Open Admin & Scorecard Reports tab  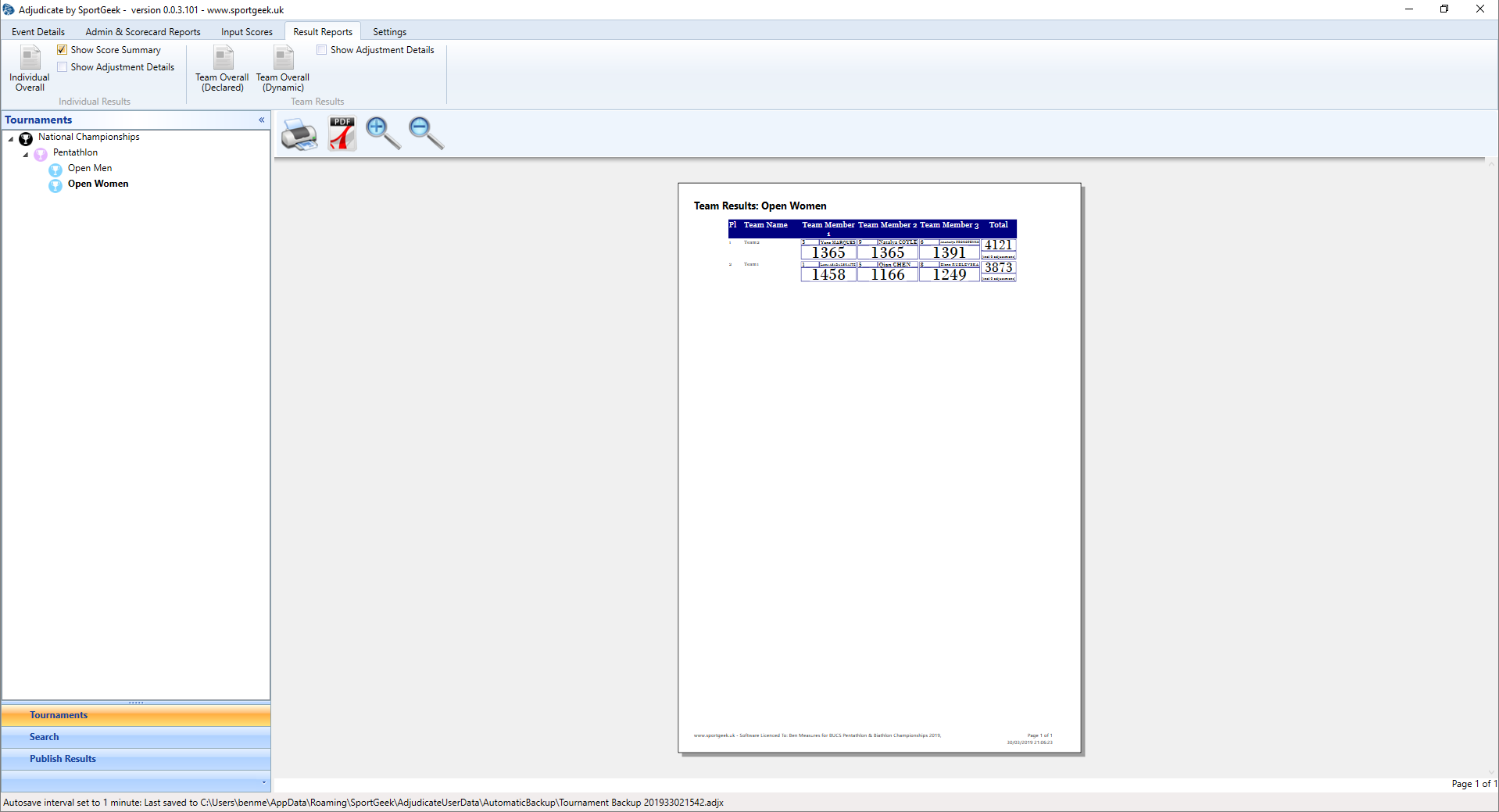[143, 32]
